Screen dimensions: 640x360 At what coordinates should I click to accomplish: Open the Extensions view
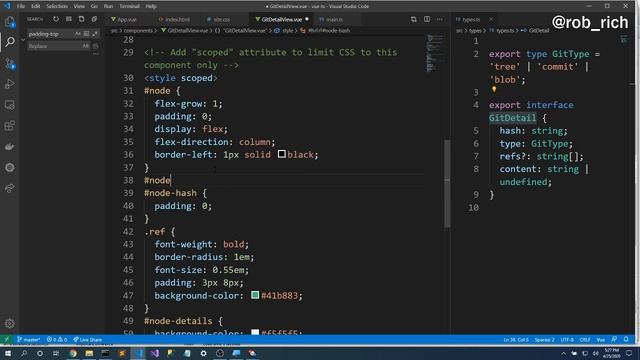click(x=10, y=126)
